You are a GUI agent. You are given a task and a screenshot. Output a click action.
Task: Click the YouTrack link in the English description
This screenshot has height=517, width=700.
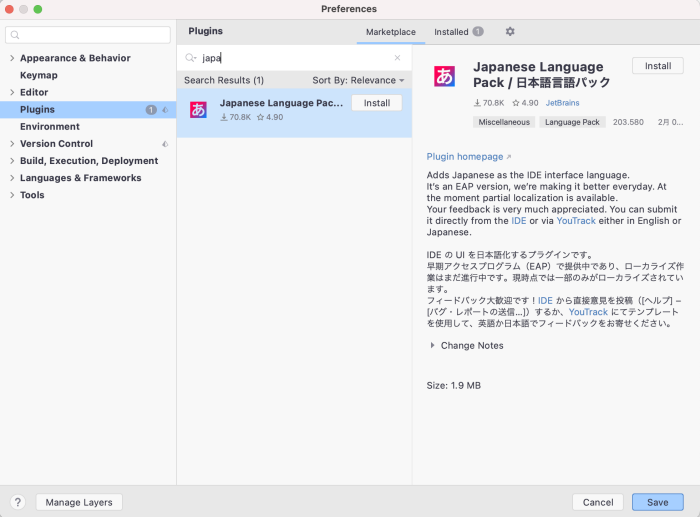click(x=576, y=221)
